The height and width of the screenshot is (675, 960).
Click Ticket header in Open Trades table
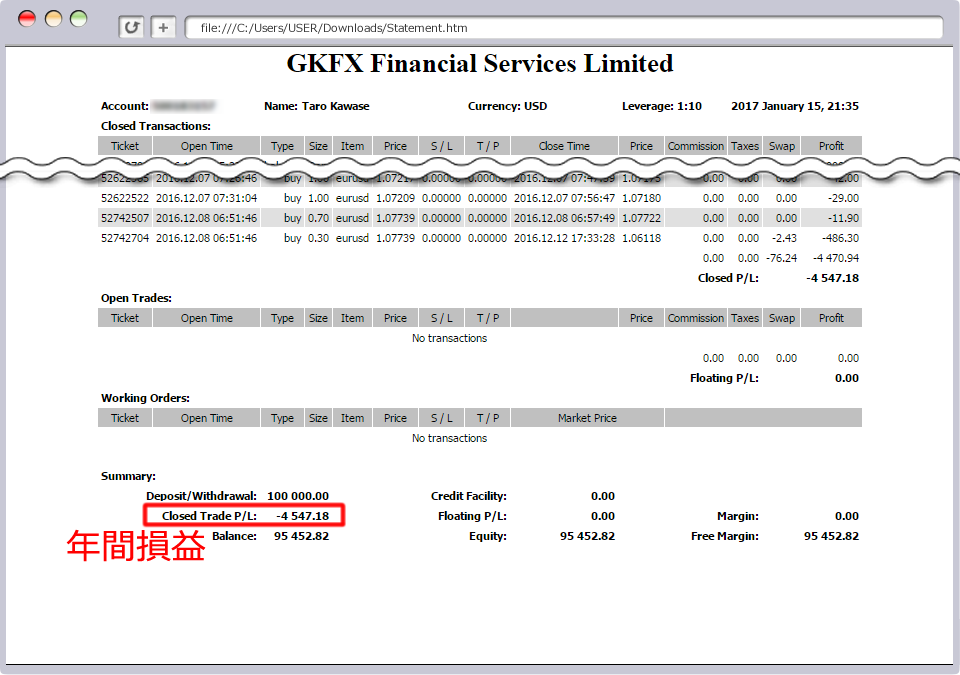(125, 318)
